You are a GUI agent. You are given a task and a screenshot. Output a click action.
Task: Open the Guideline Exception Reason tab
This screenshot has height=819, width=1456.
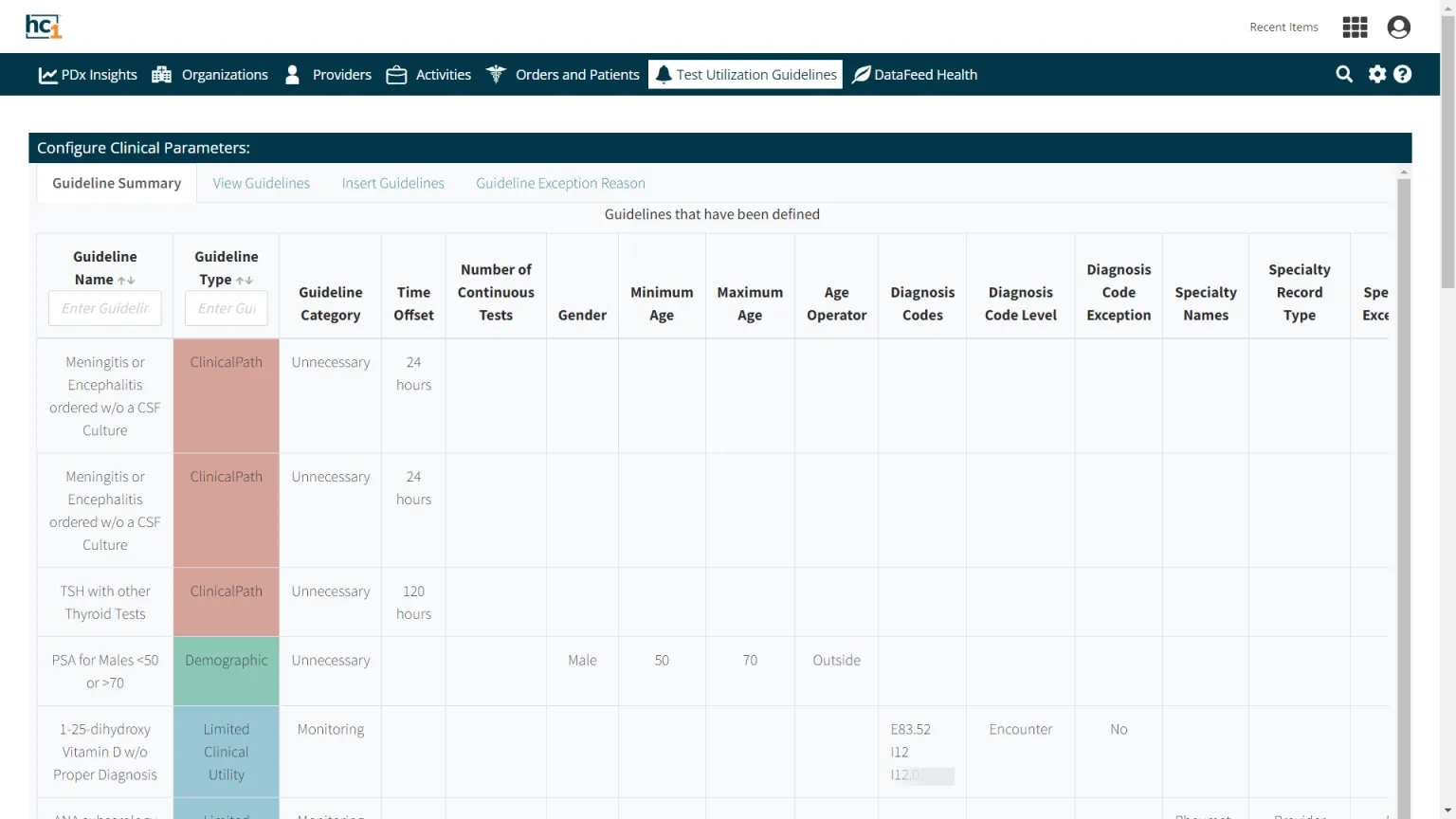pos(560,183)
